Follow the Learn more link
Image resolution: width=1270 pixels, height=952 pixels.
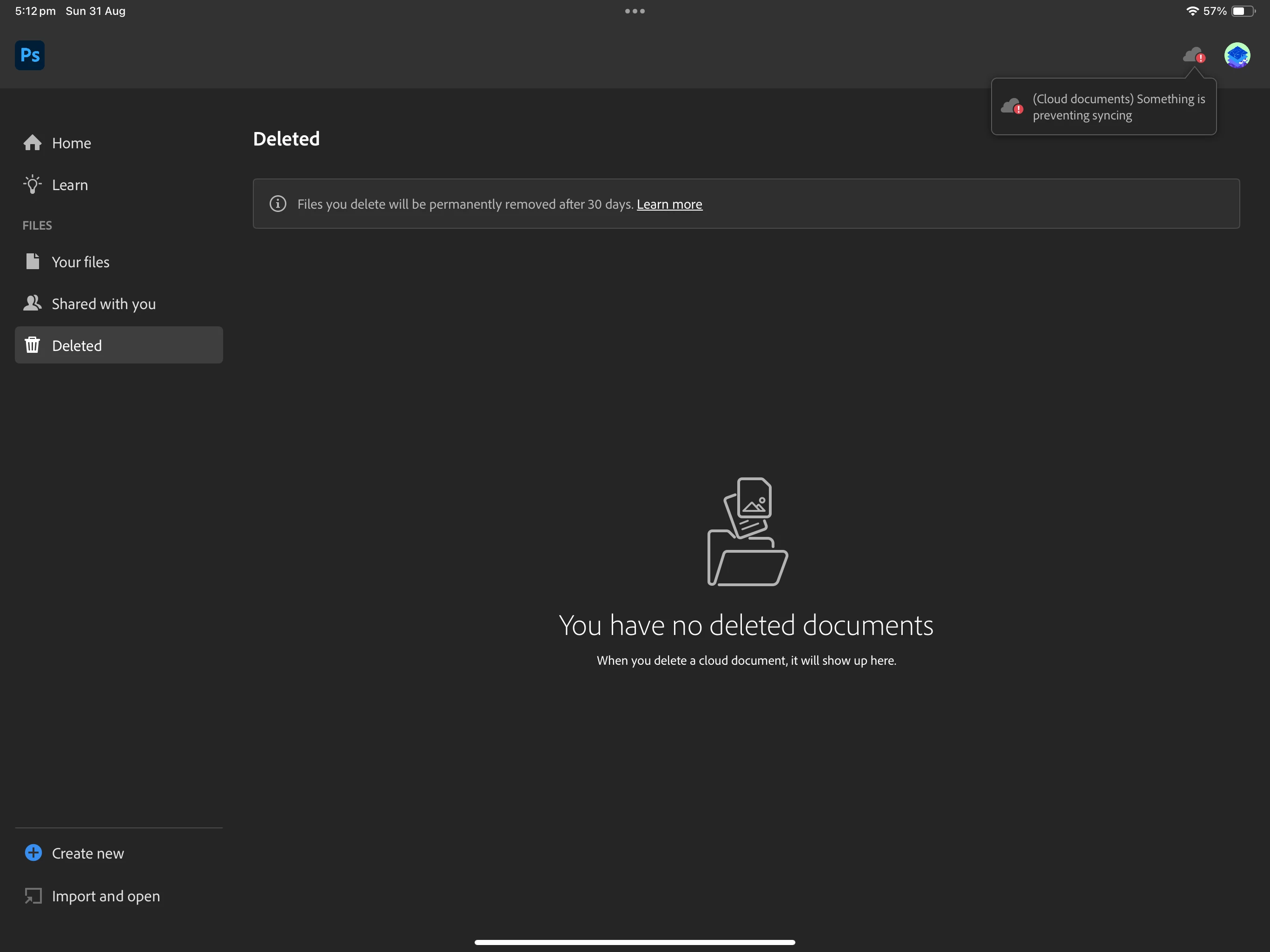click(669, 205)
